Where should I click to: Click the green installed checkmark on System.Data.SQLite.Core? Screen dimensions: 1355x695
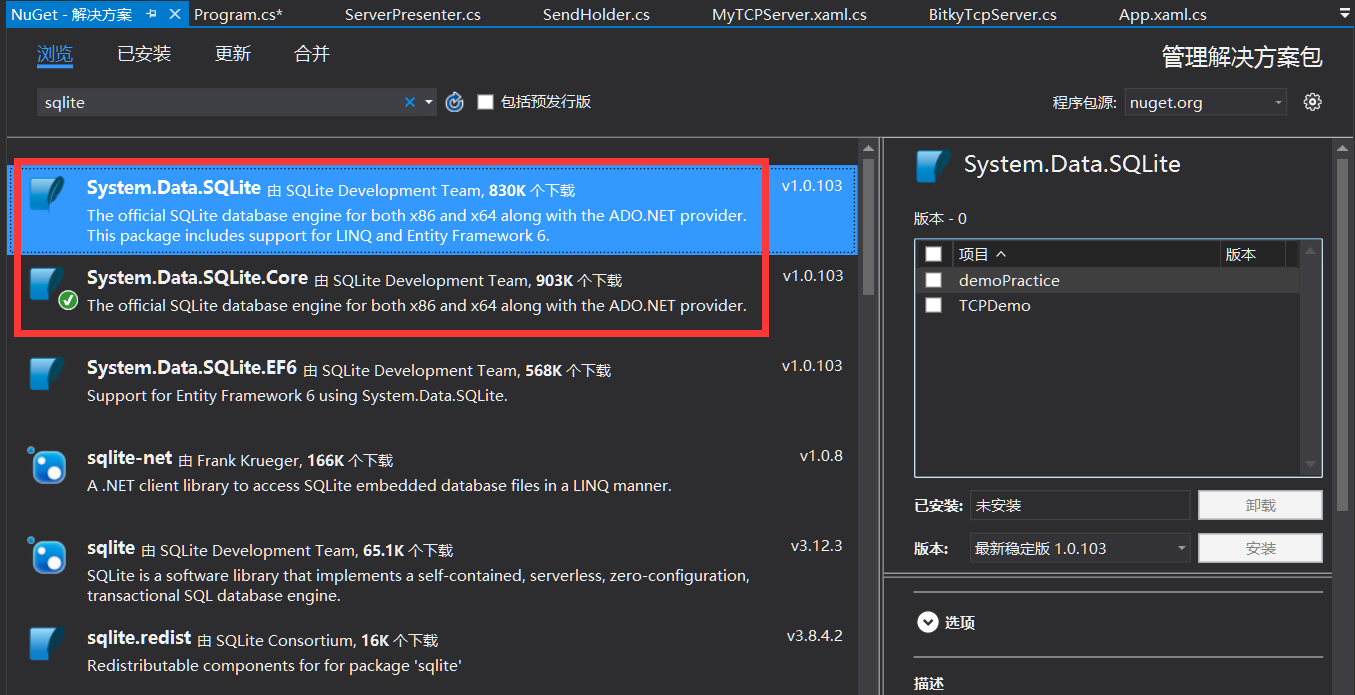67,299
